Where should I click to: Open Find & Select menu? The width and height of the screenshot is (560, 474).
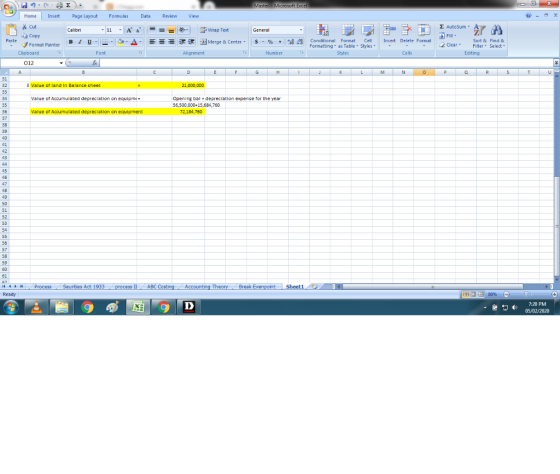click(497, 36)
